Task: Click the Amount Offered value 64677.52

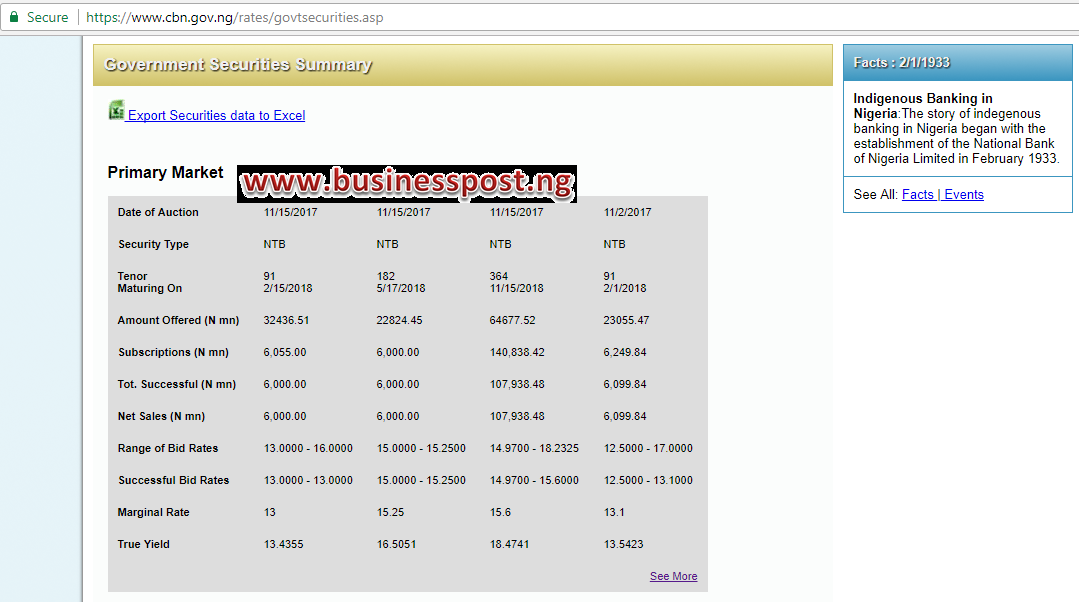Action: point(512,320)
